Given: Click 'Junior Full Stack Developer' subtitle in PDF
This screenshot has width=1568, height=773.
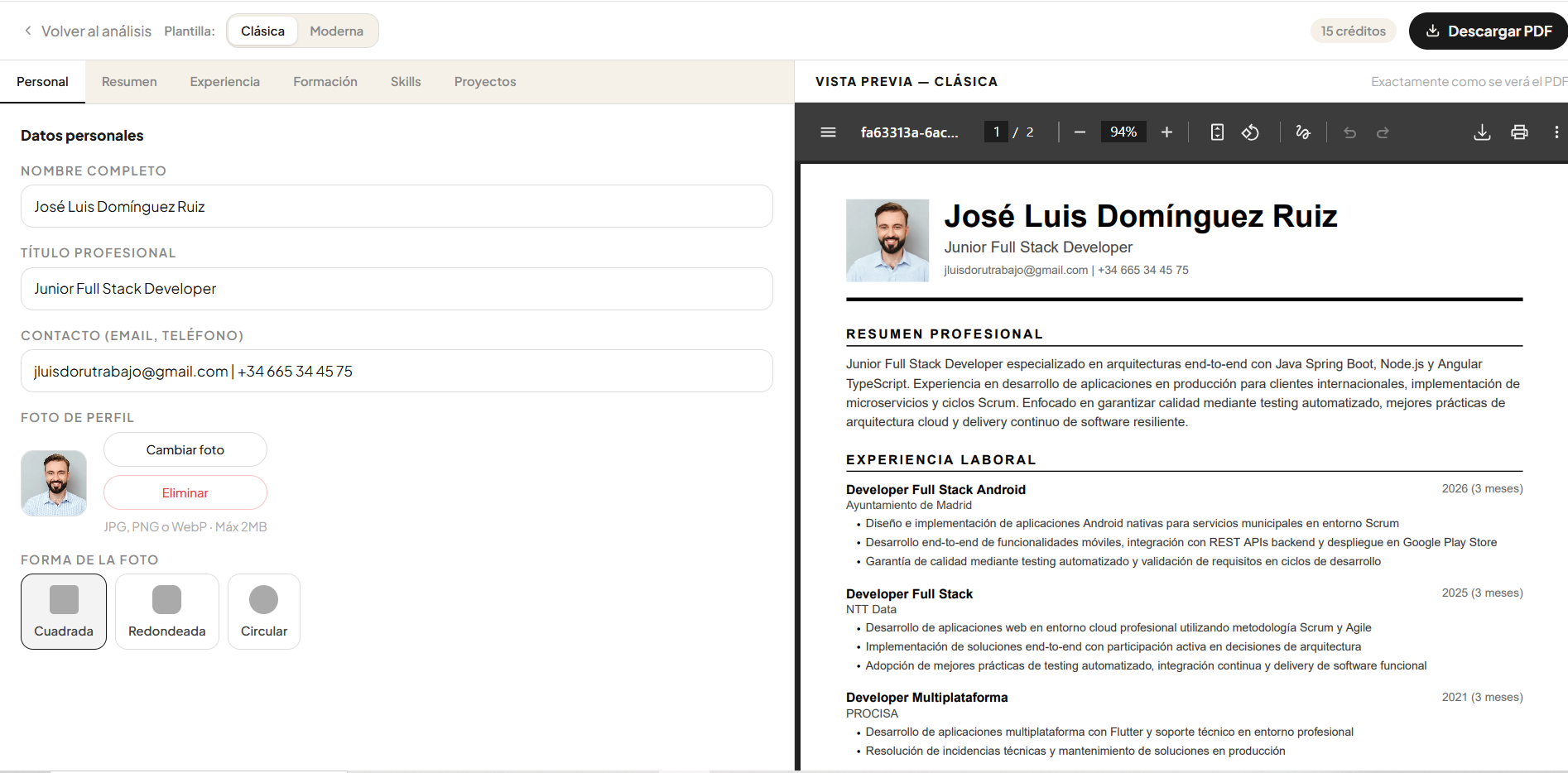Looking at the screenshot, I should click(1038, 247).
